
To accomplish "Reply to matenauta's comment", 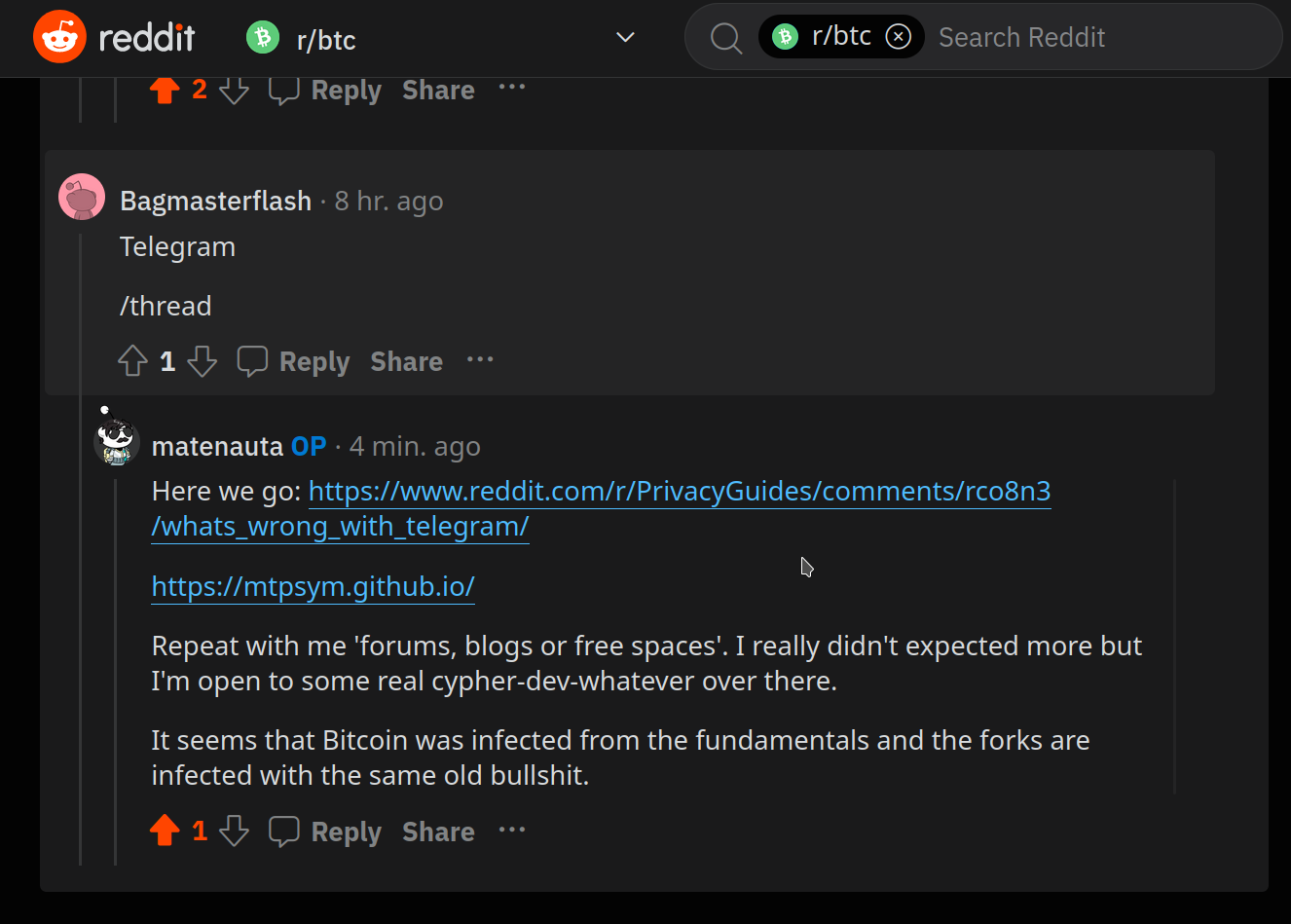I will click(326, 832).
